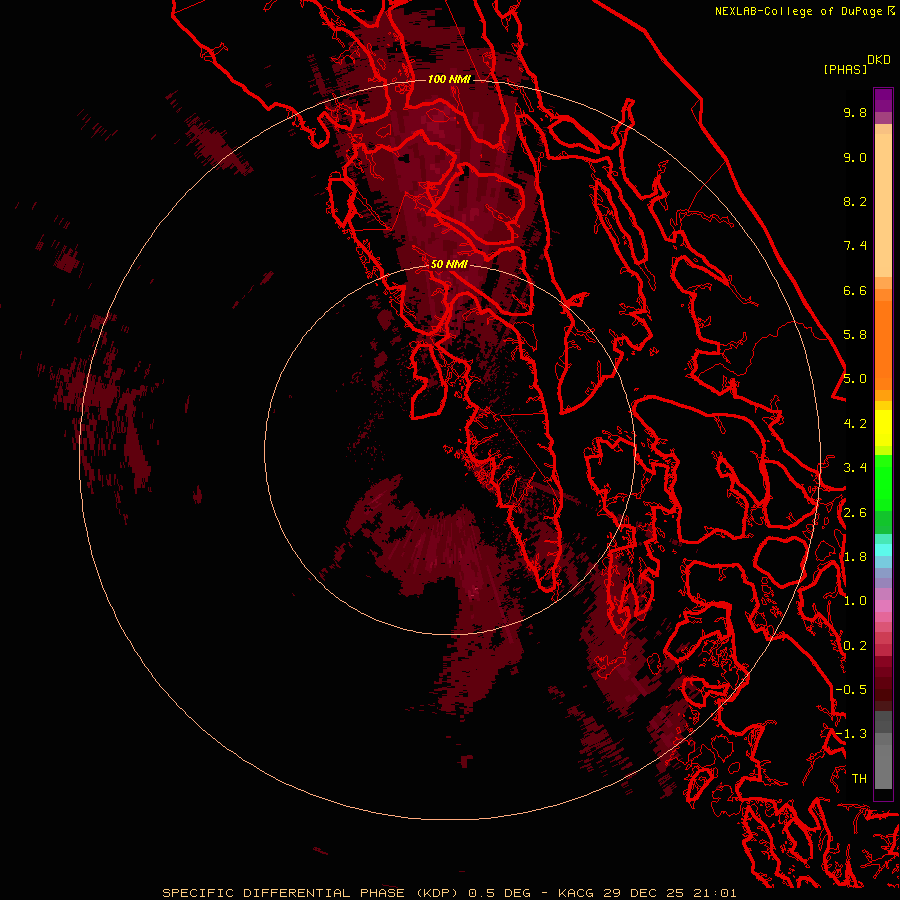Select the -0.5 legend value

pos(851,690)
